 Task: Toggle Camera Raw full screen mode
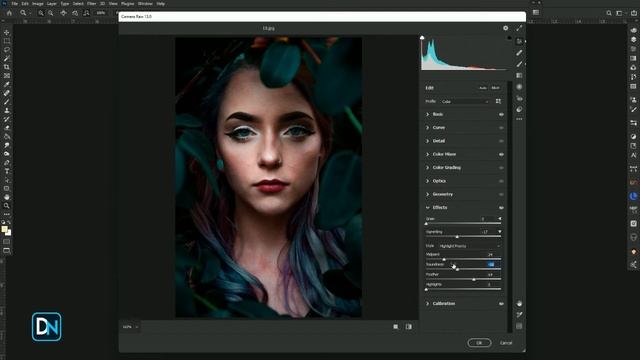click(x=519, y=28)
